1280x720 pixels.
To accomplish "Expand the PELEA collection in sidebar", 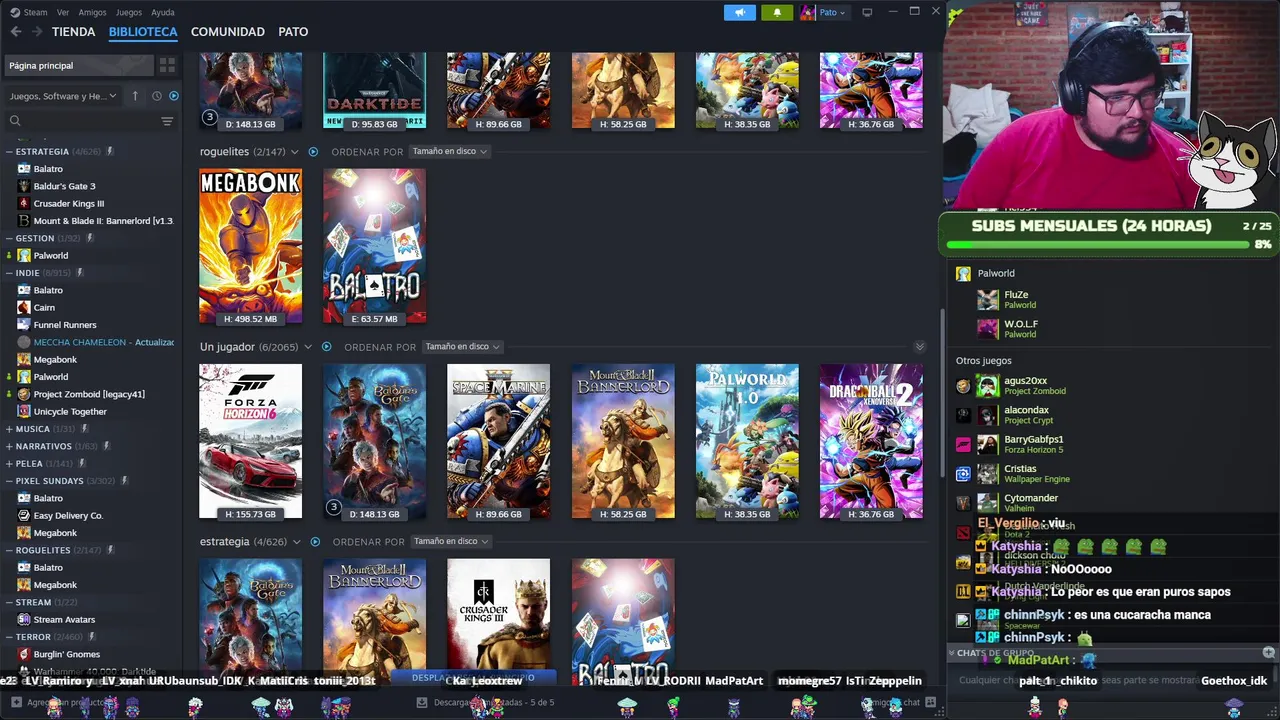I will coord(9,464).
